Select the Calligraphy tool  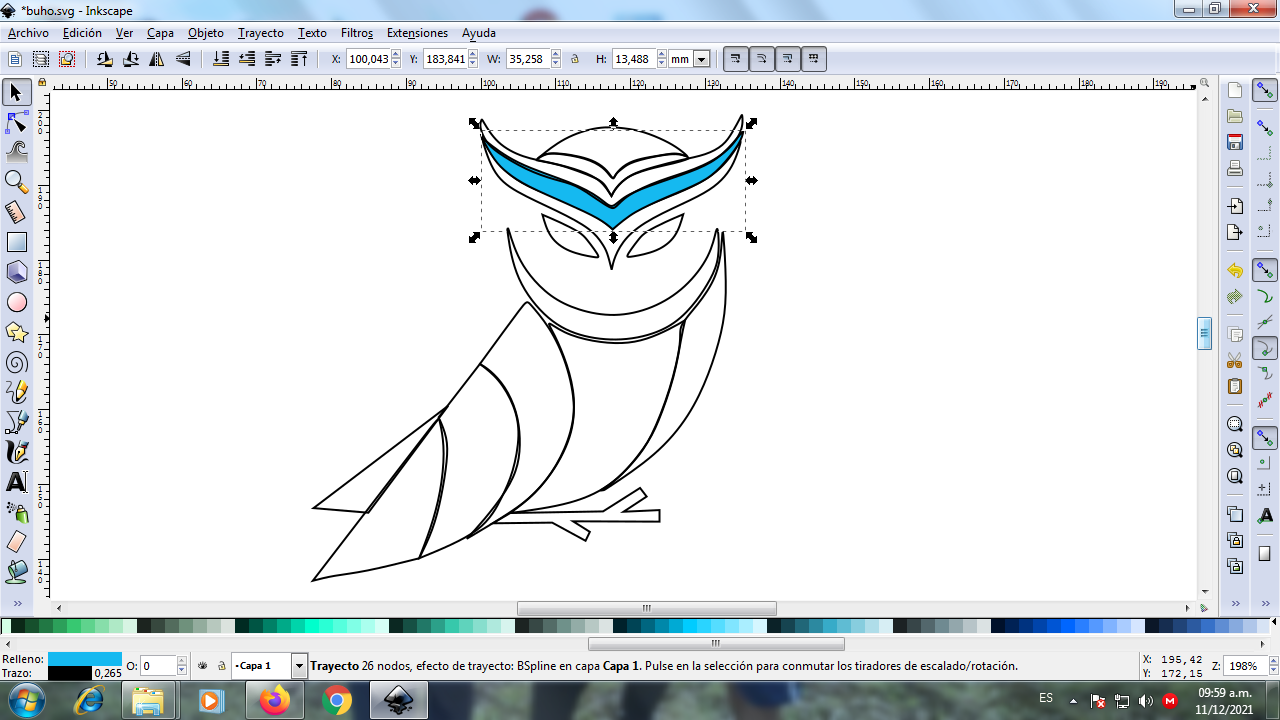pyautogui.click(x=16, y=452)
